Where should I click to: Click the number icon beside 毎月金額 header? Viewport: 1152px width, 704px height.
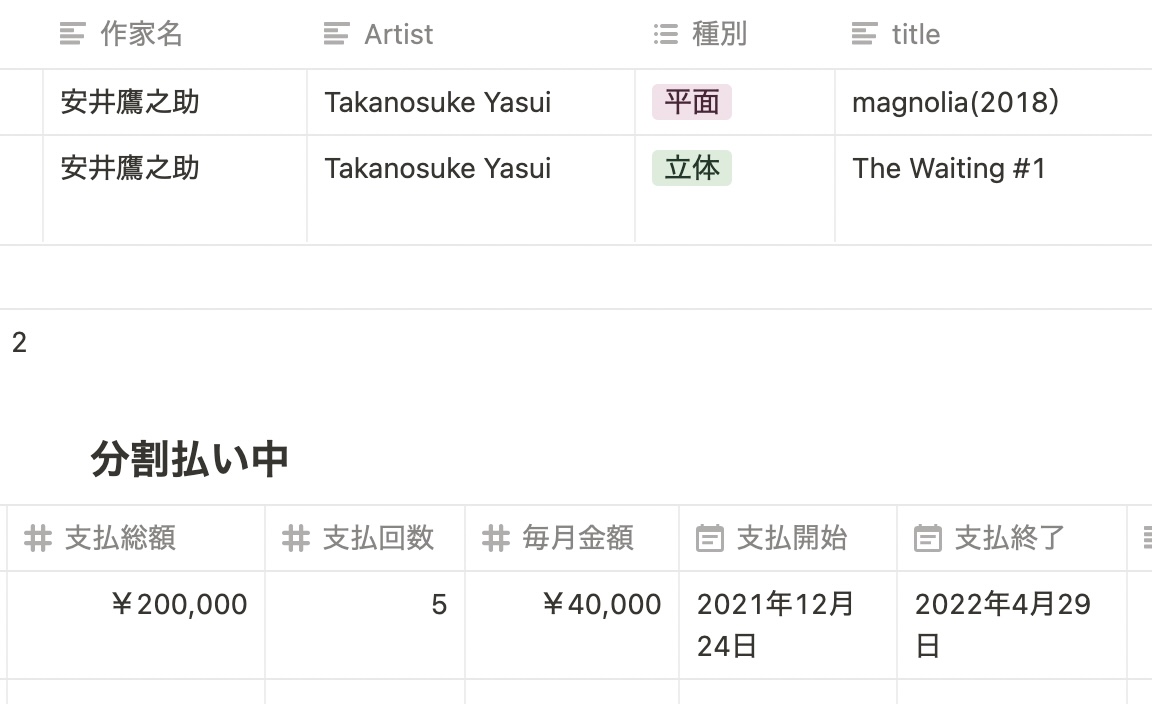pos(495,538)
